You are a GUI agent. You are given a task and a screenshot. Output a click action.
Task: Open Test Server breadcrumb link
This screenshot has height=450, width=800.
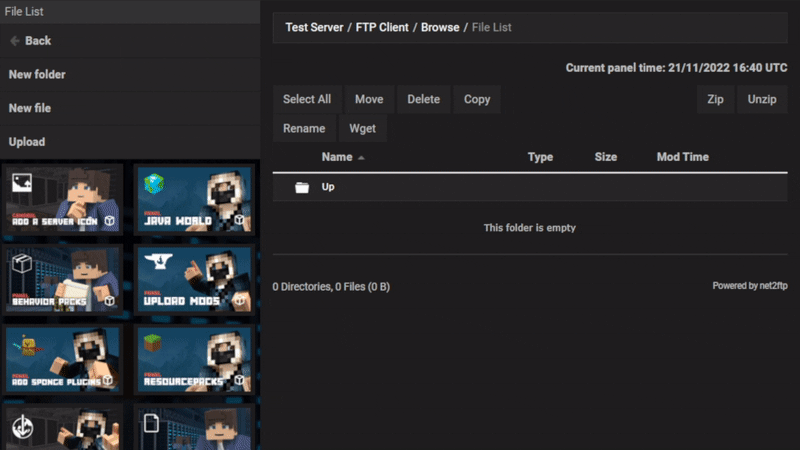tap(315, 27)
